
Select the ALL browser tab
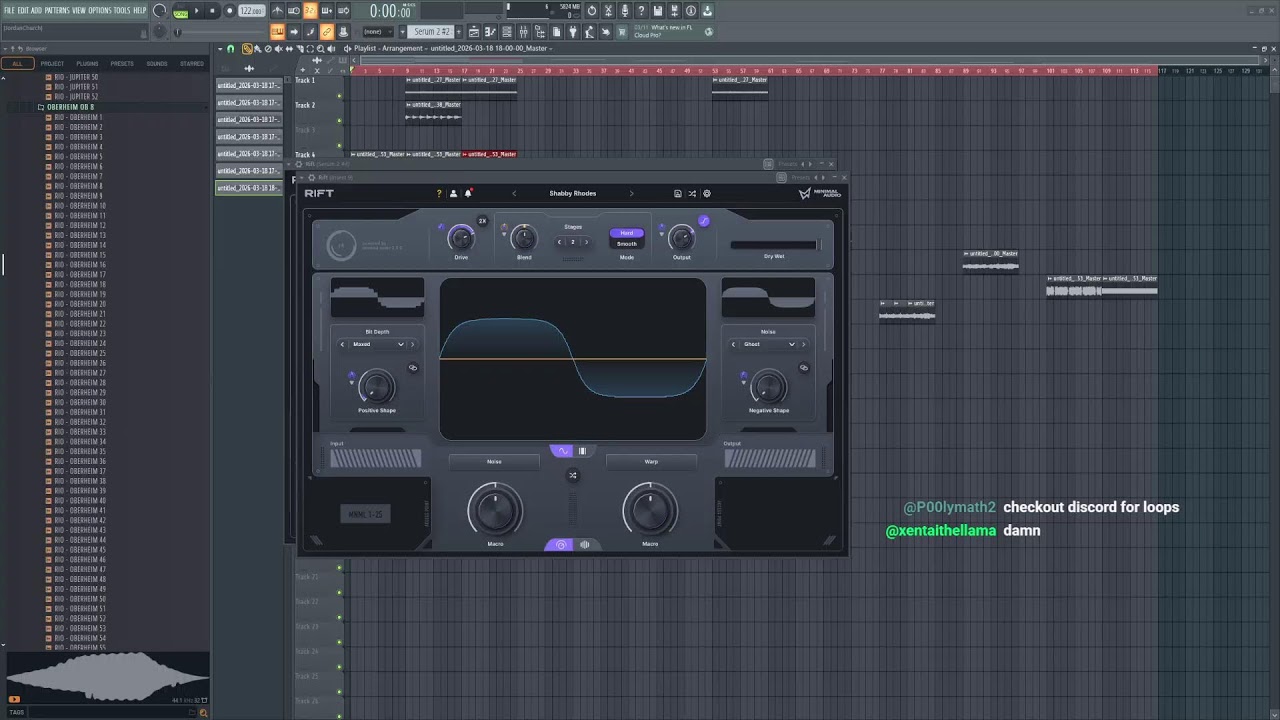[x=17, y=64]
